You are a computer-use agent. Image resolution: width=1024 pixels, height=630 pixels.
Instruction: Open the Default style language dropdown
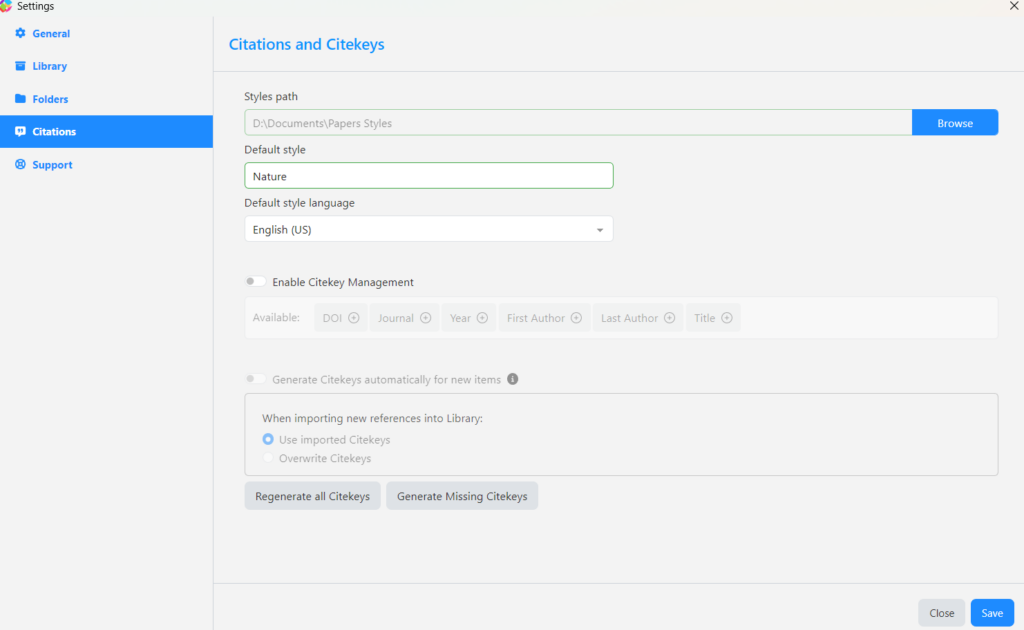click(x=428, y=230)
